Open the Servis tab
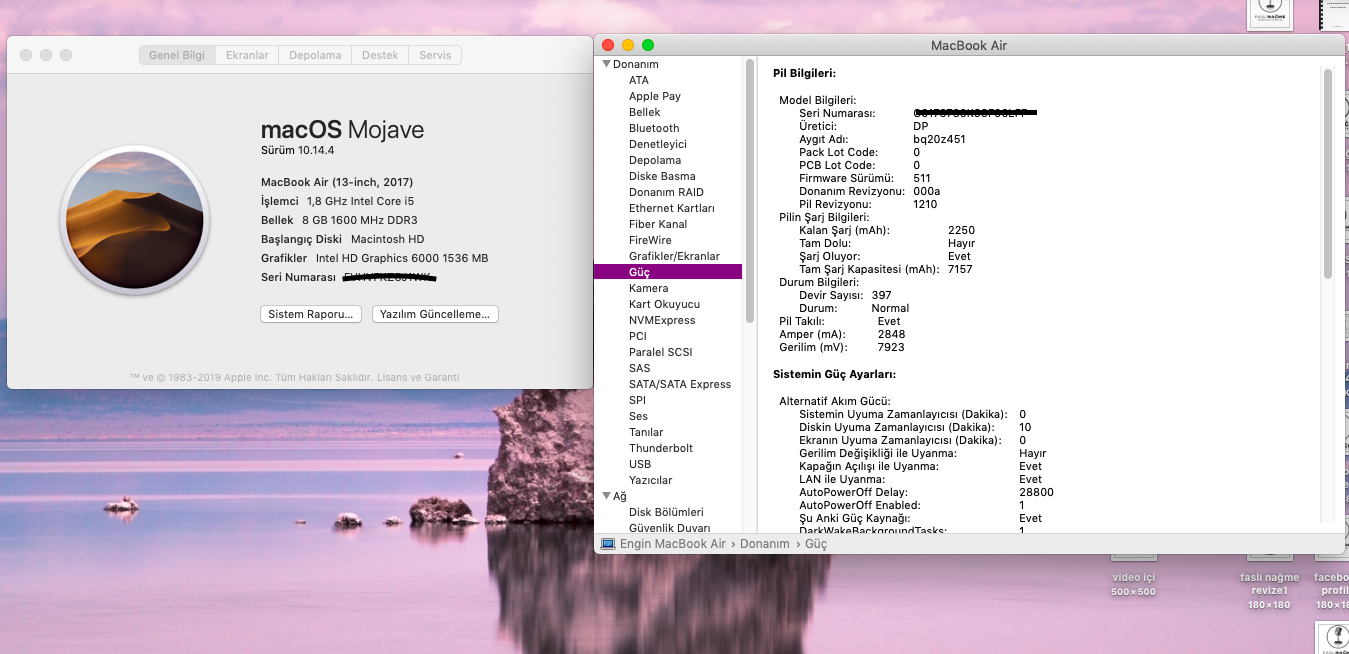Image resolution: width=1349 pixels, height=654 pixels. (x=435, y=55)
